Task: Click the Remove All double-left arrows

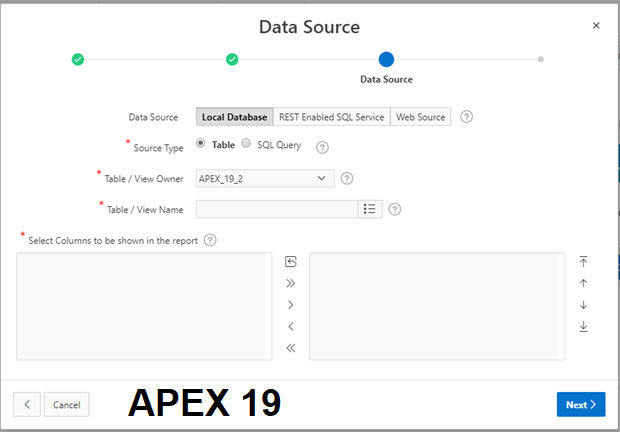Action: 291,348
